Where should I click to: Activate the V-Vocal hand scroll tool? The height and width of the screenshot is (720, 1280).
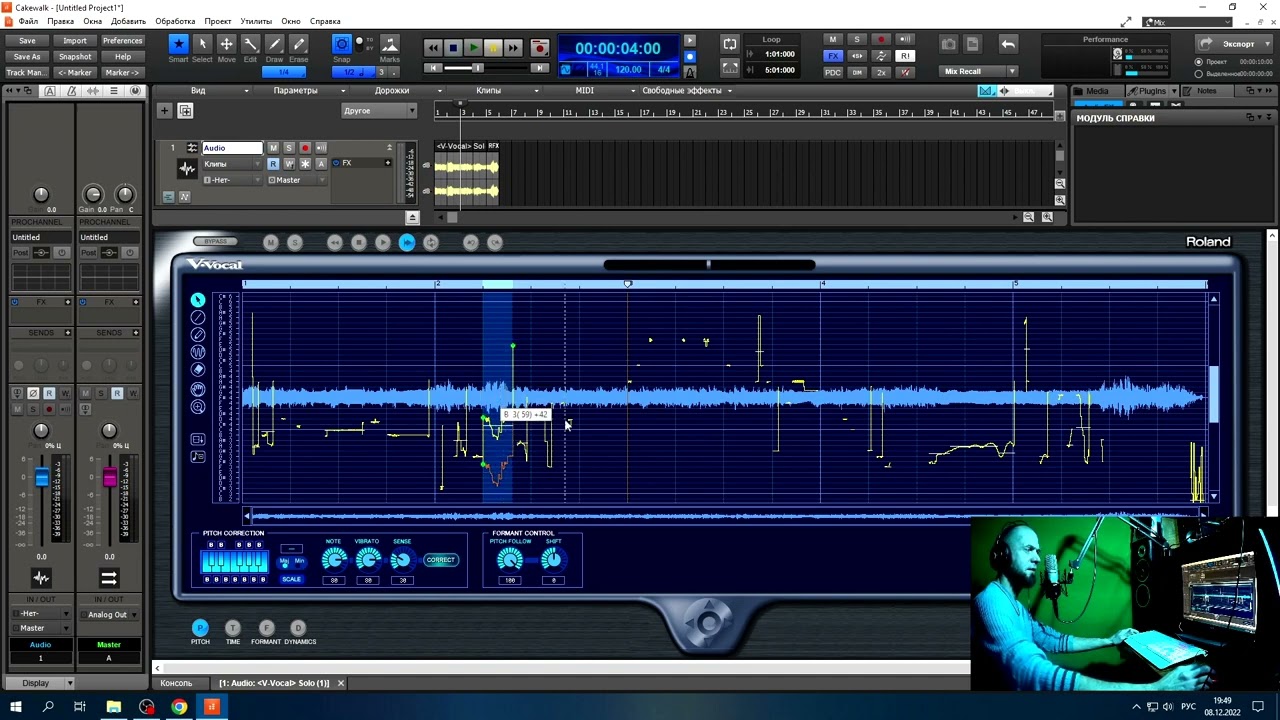198,389
